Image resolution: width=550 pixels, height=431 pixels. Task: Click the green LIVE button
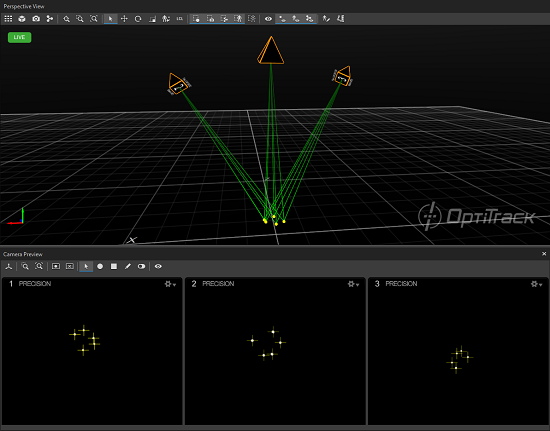[x=20, y=37]
